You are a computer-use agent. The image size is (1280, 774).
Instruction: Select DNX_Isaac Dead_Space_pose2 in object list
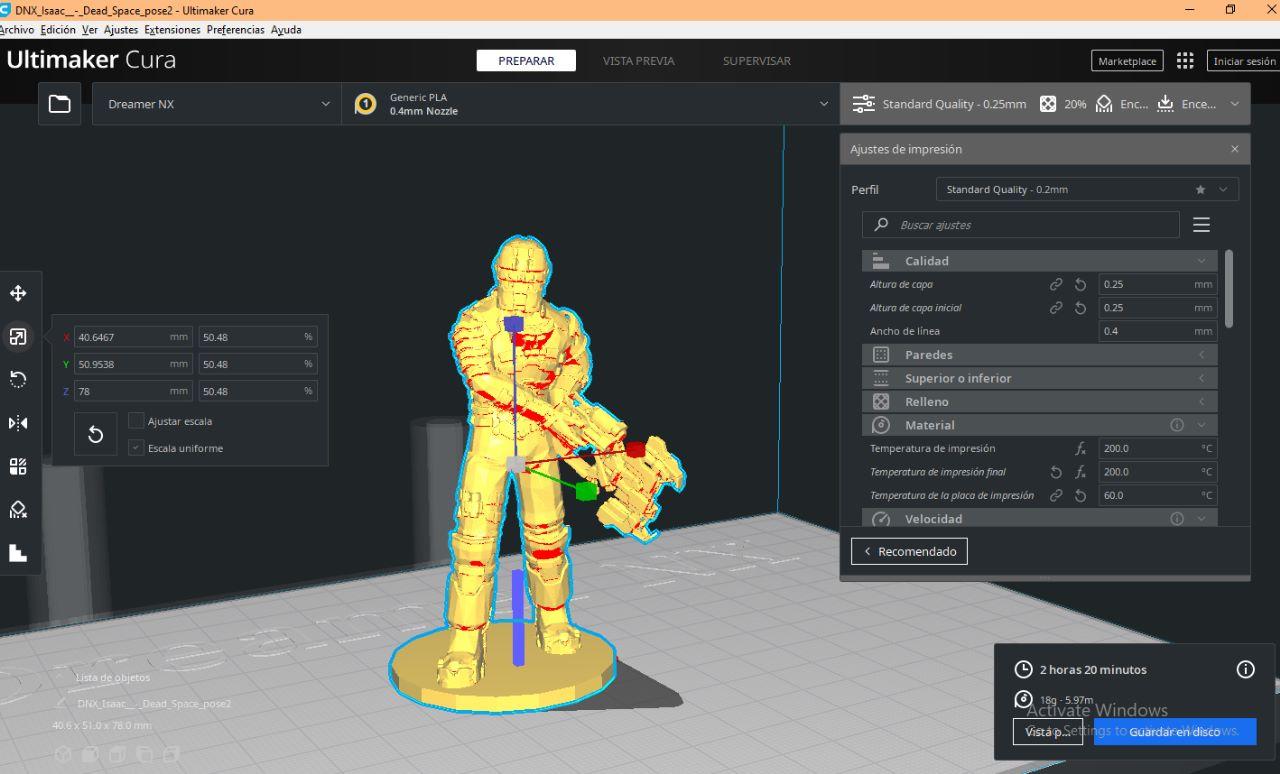(154, 703)
